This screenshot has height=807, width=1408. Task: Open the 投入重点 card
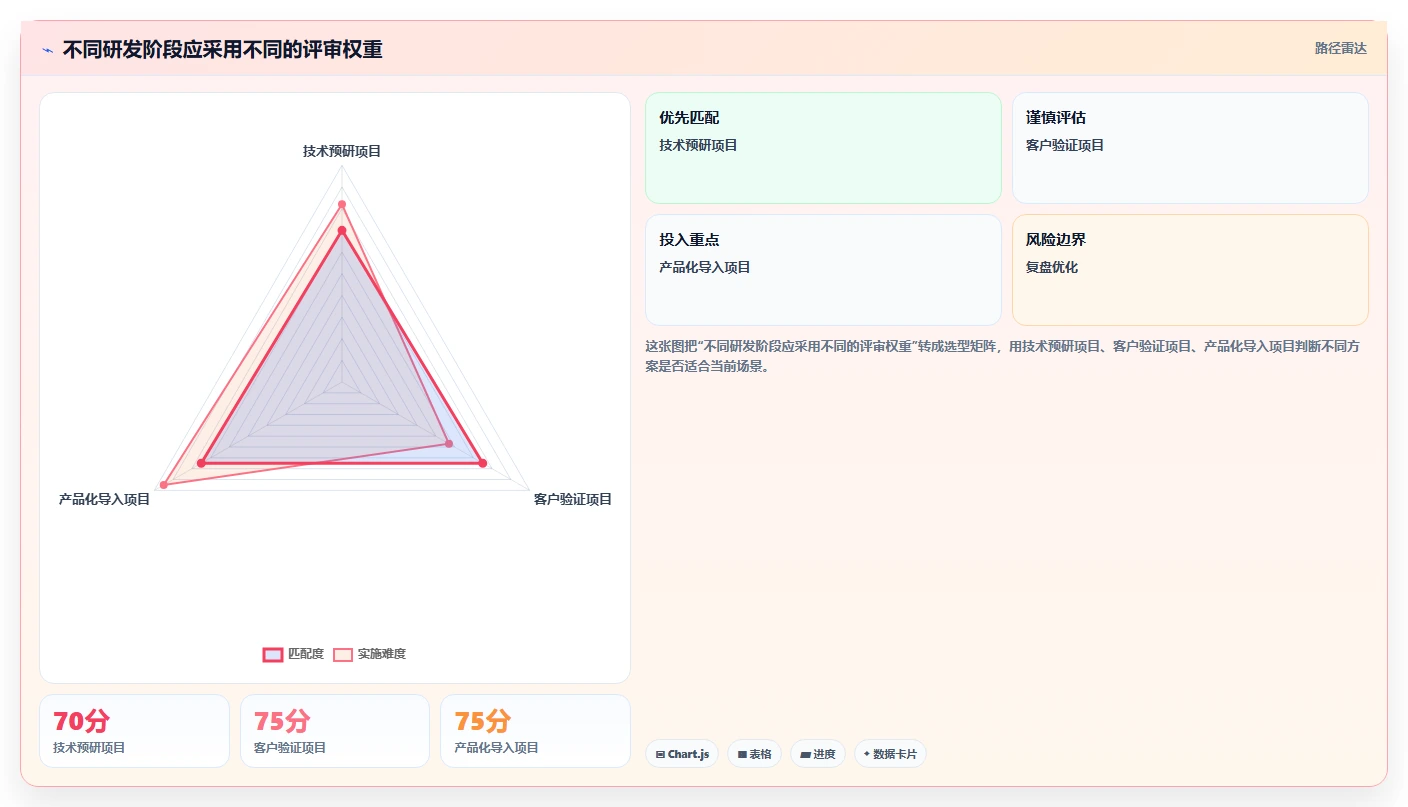coord(823,270)
